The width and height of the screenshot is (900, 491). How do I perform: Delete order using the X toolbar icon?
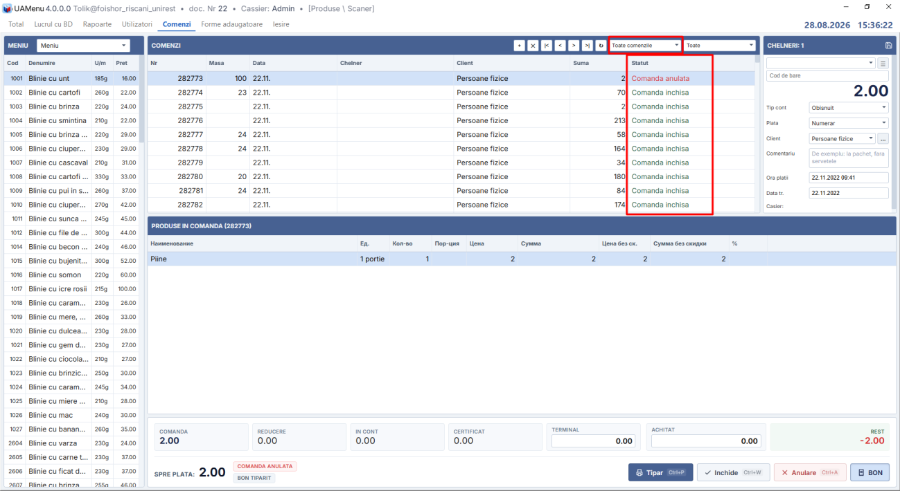pyautogui.click(x=533, y=45)
